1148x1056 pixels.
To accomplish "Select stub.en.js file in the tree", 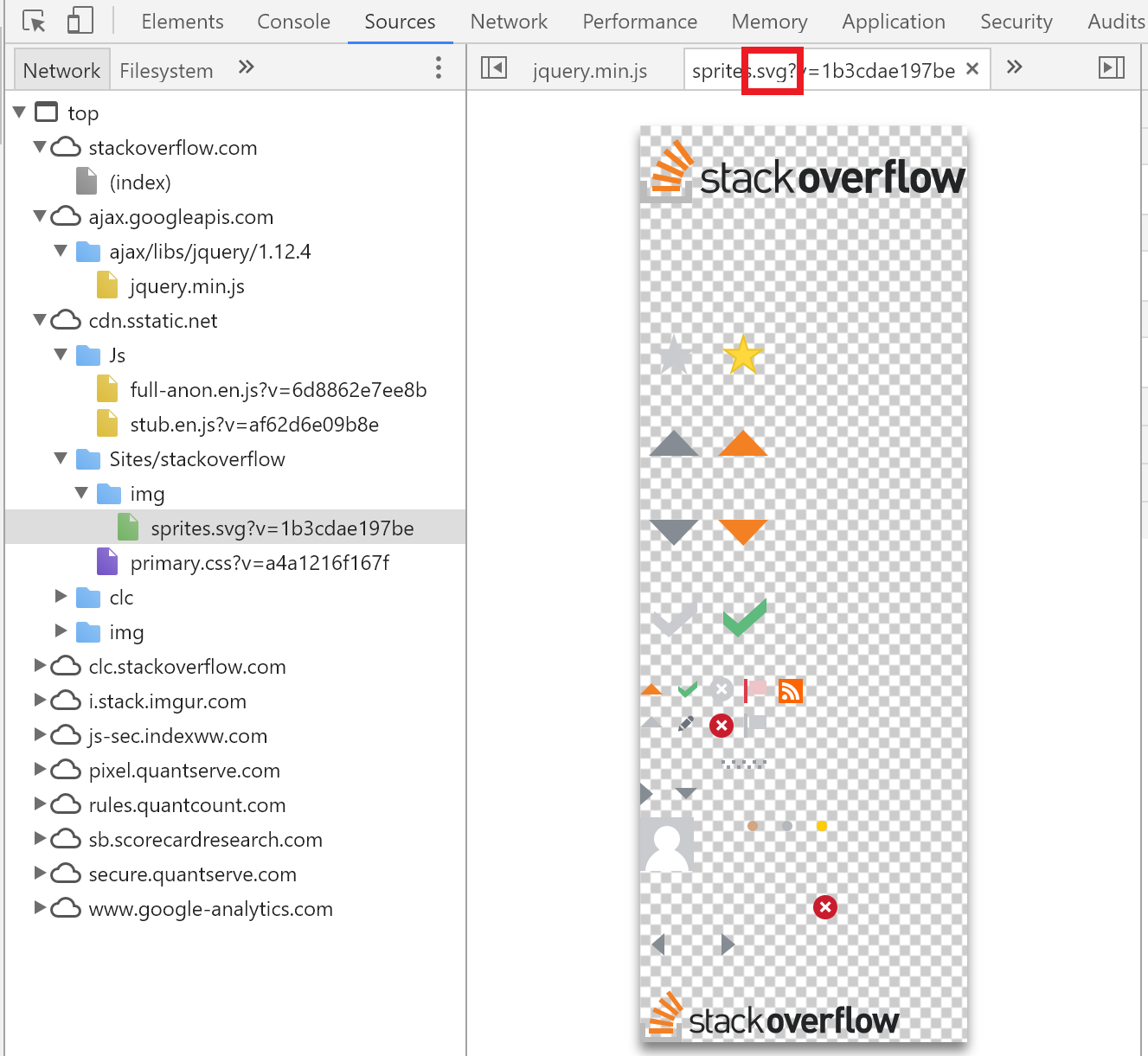I will (254, 425).
